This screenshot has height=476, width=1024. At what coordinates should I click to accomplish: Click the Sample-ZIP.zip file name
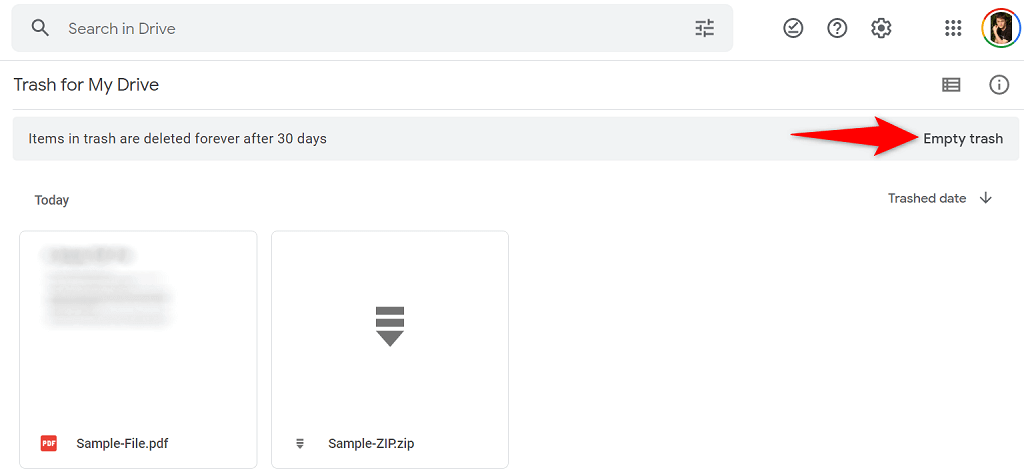[371, 443]
